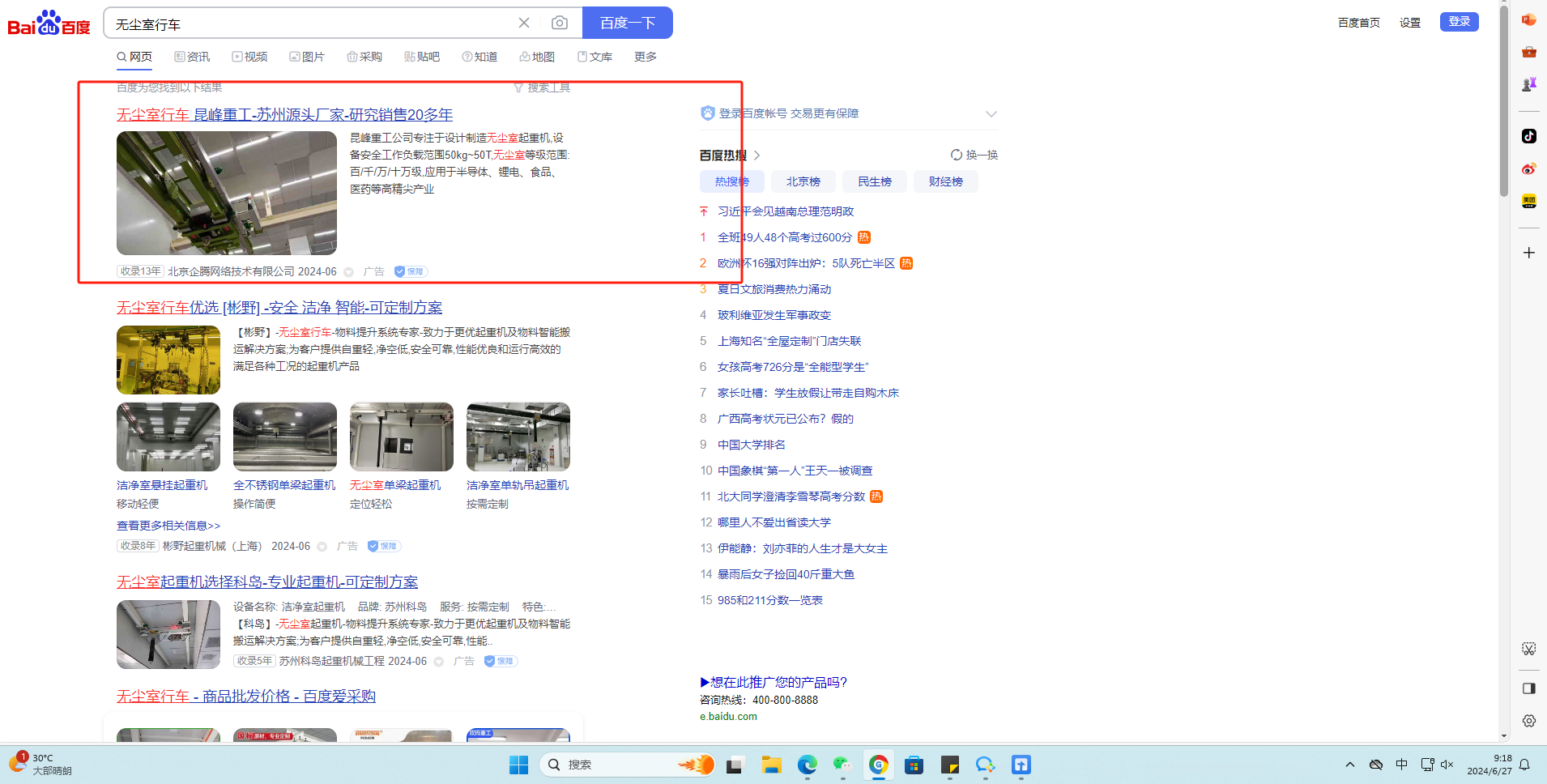Refresh hot list with 换一换
The width and height of the screenshot is (1547, 784).
coord(974,155)
